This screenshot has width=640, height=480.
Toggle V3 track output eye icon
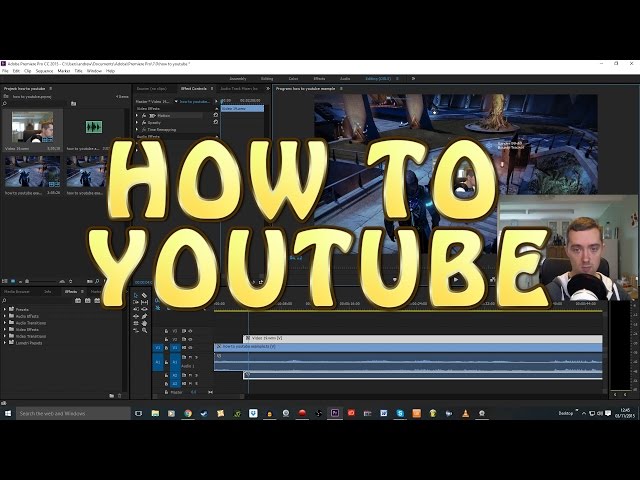coord(190,331)
